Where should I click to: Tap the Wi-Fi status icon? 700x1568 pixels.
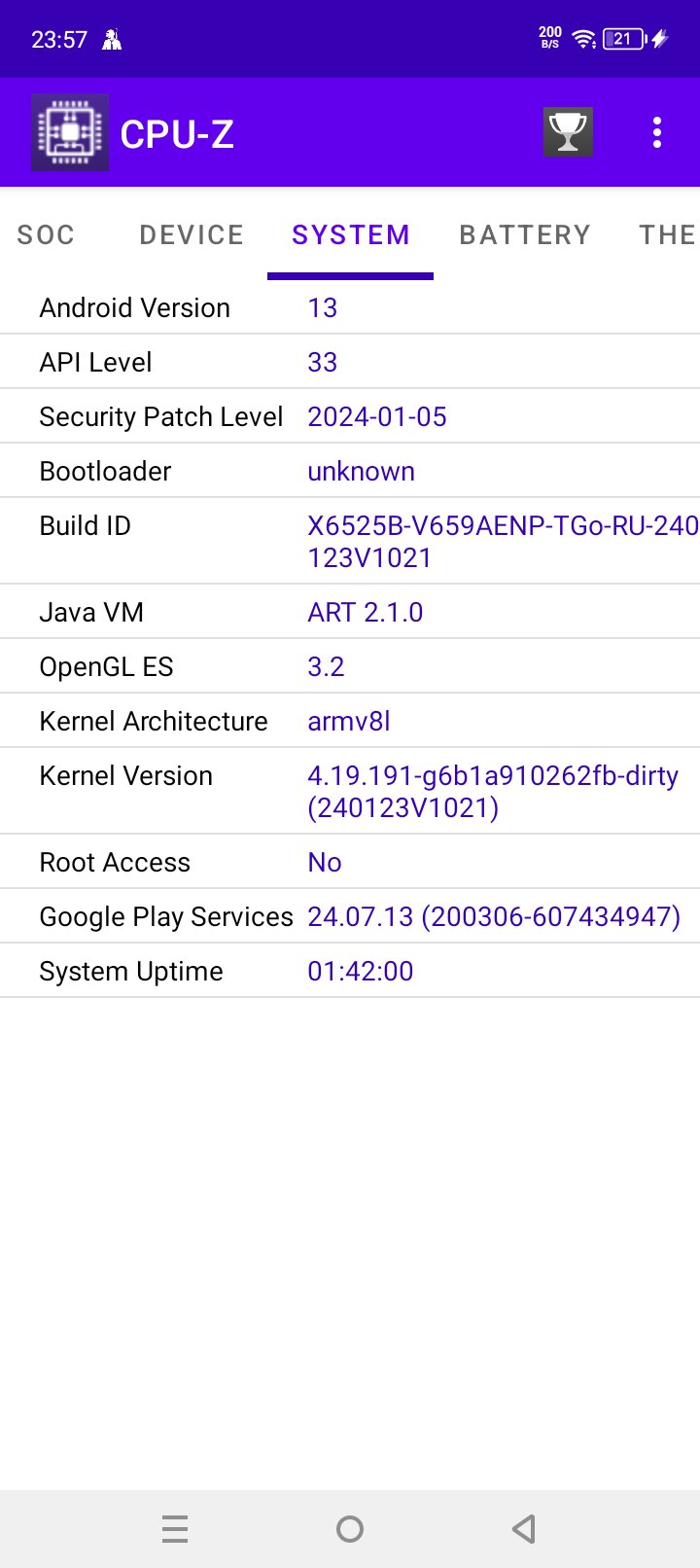(584, 39)
